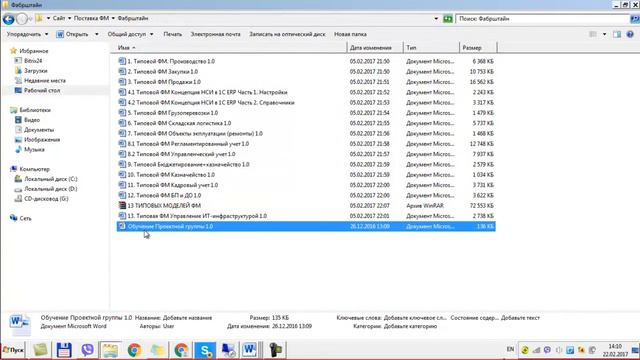Click the Сайт breadcrumb segment
The image size is (640, 360).
59,18
